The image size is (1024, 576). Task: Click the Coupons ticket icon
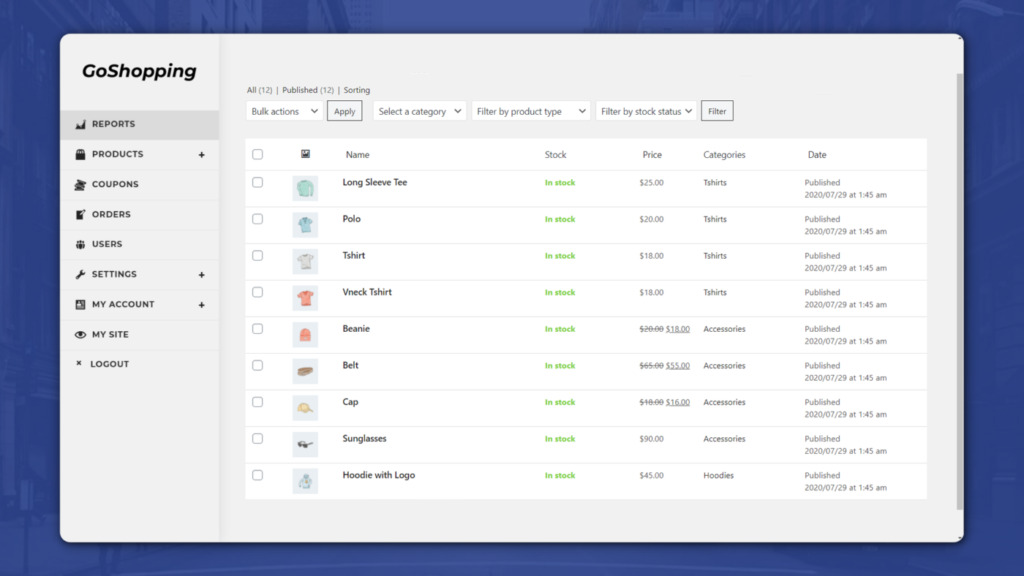[x=80, y=185]
